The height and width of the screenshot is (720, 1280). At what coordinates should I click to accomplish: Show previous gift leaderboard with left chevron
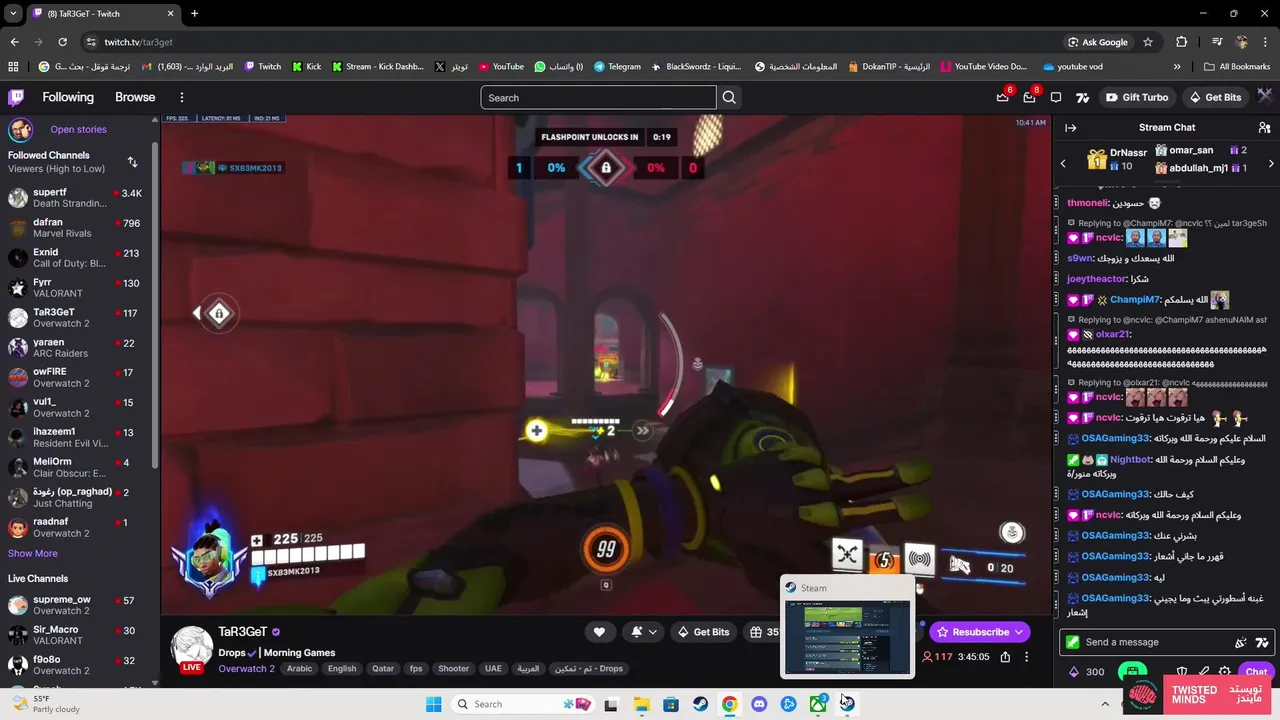pos(1063,163)
